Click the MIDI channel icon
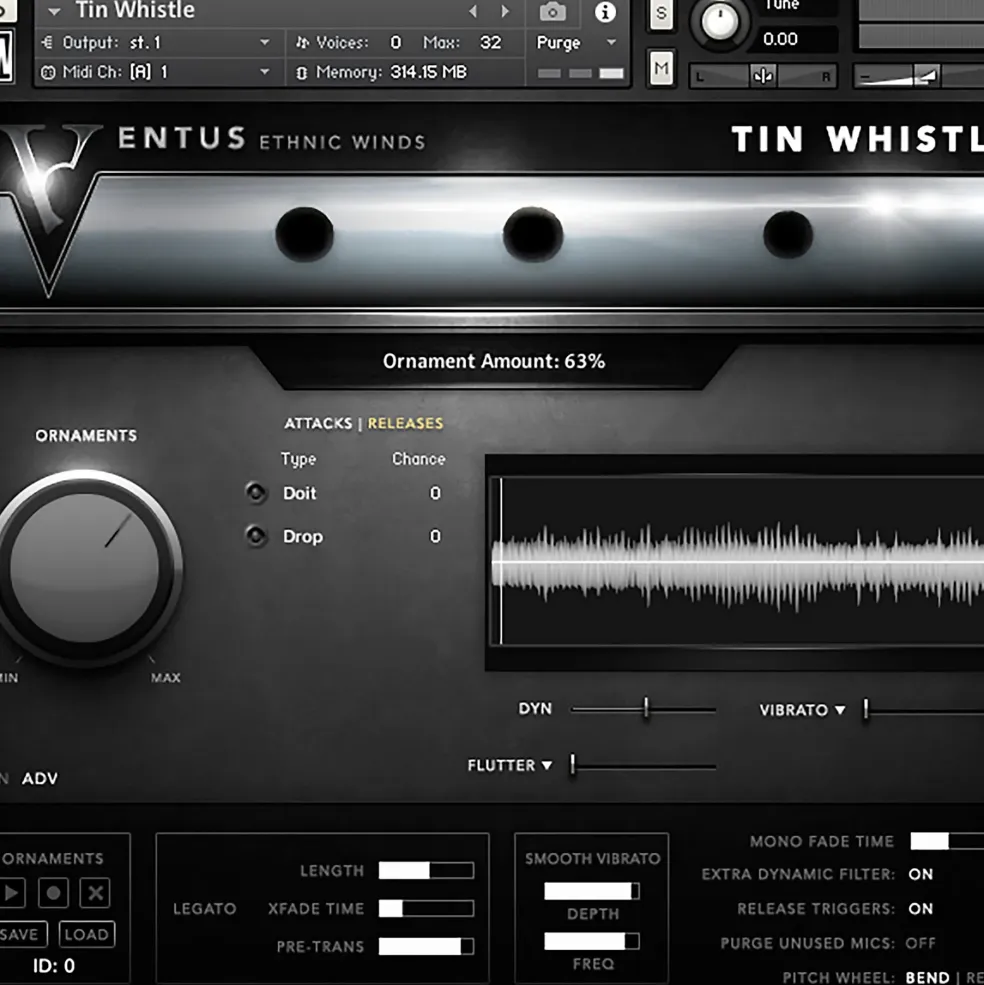The width and height of the screenshot is (984, 985). [x=48, y=72]
